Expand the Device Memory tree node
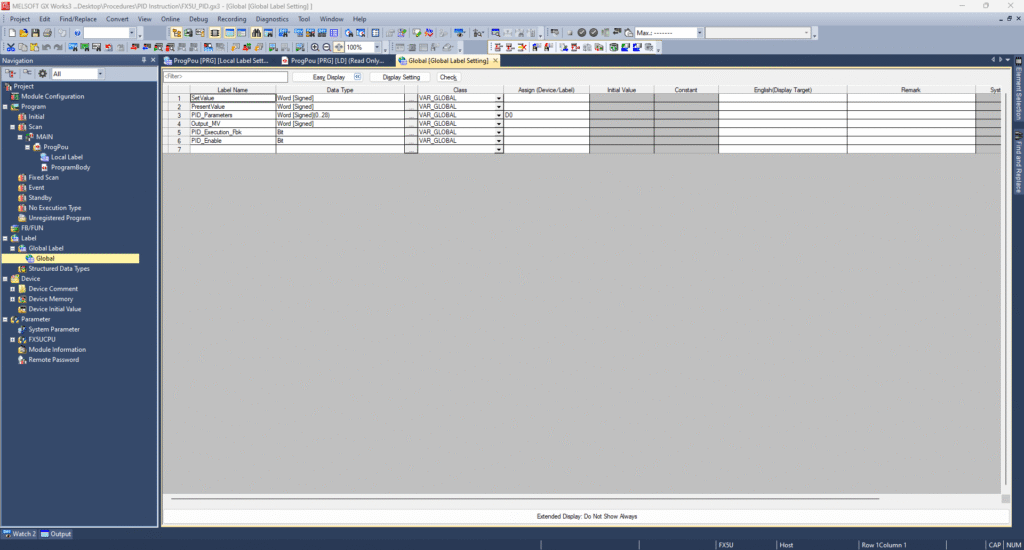Screen dimensions: 1024x550 click(12, 299)
